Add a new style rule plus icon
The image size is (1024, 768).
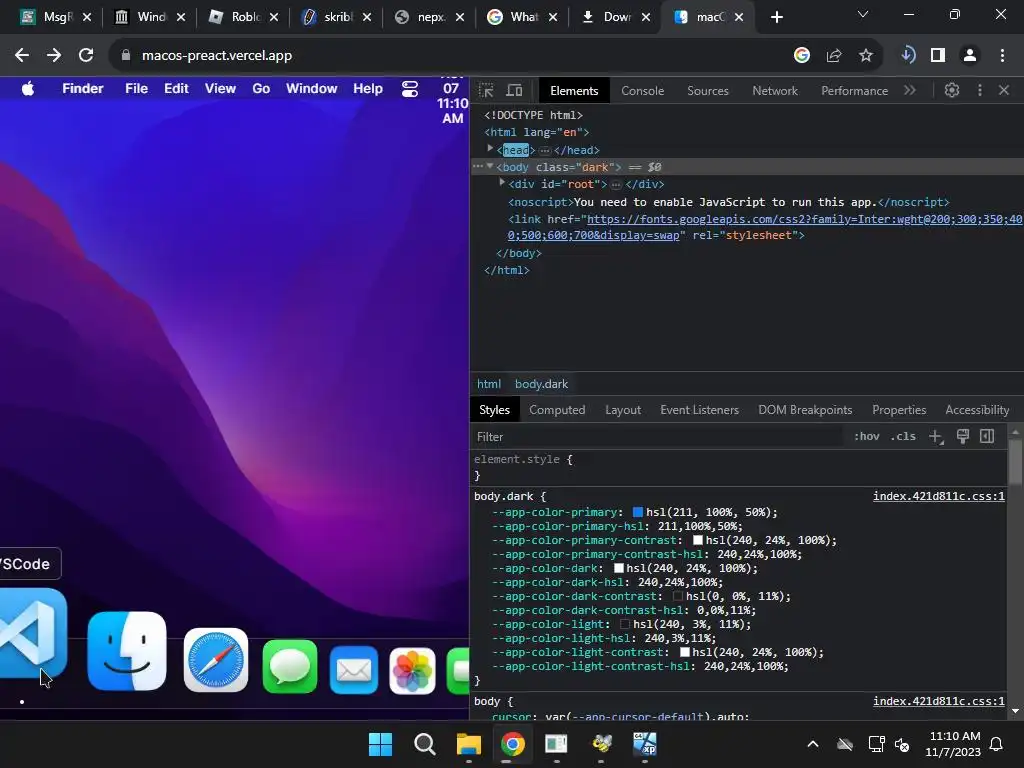[x=936, y=436]
